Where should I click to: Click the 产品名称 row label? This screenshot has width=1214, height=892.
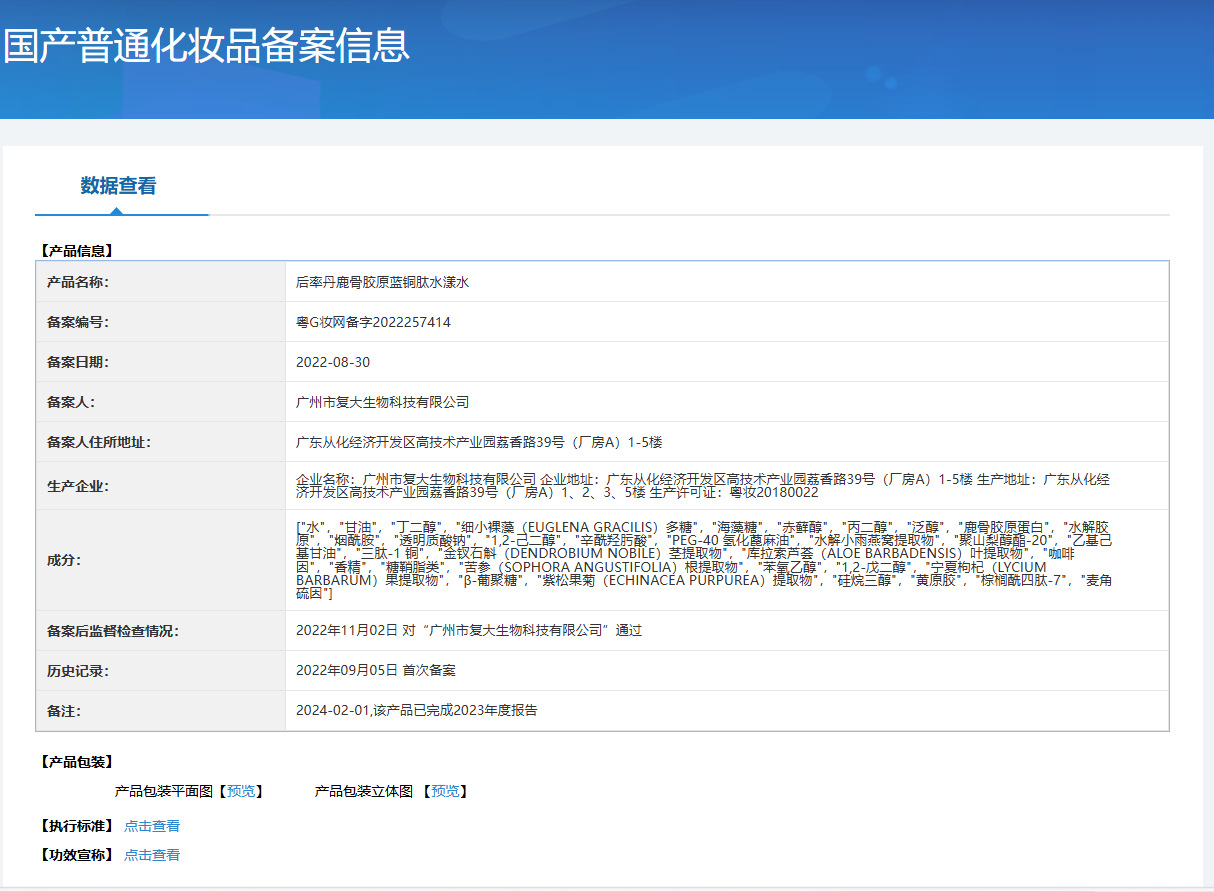tap(78, 282)
